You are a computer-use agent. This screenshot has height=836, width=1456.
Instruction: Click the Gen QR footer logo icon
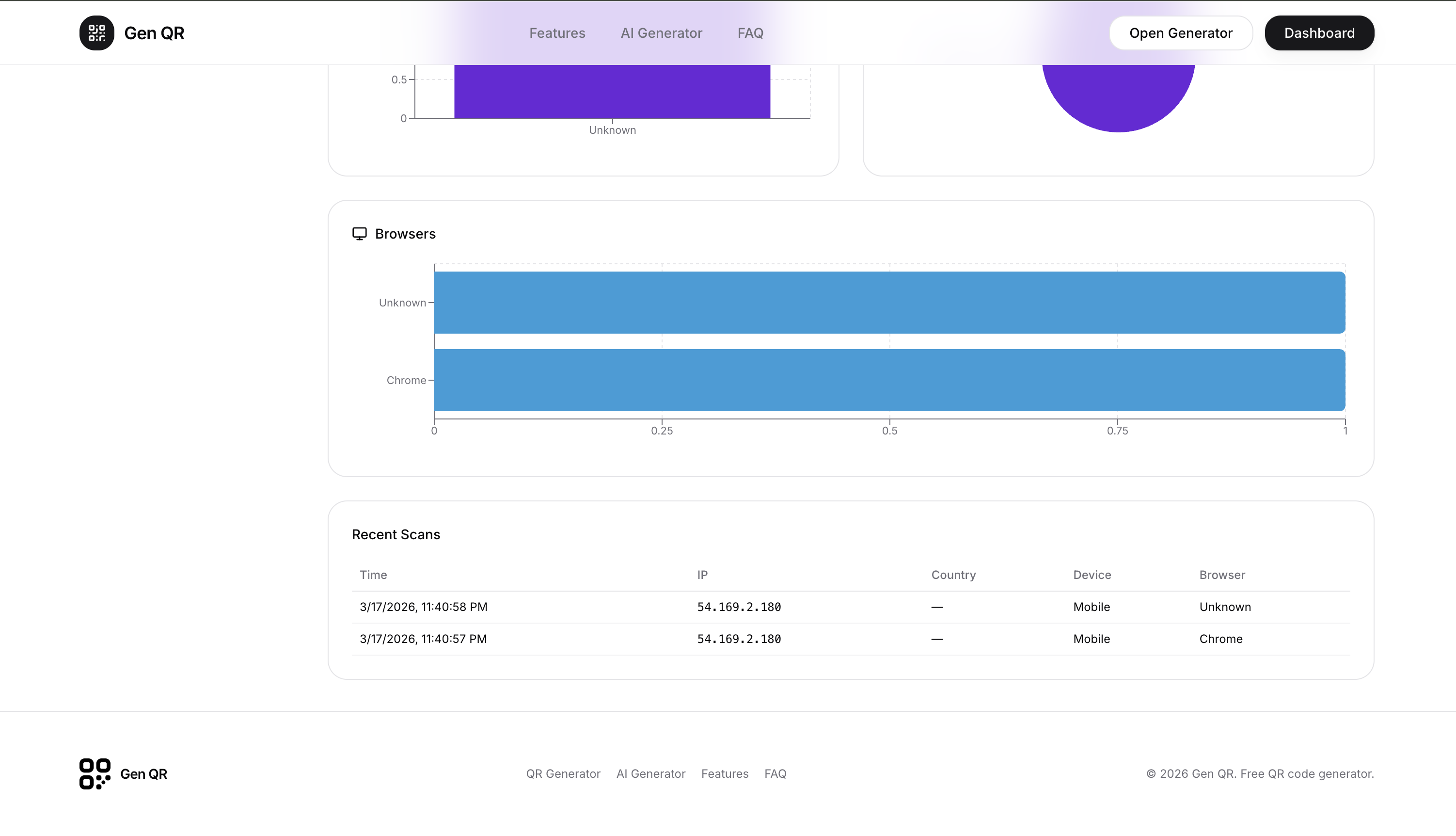pyautogui.click(x=95, y=773)
